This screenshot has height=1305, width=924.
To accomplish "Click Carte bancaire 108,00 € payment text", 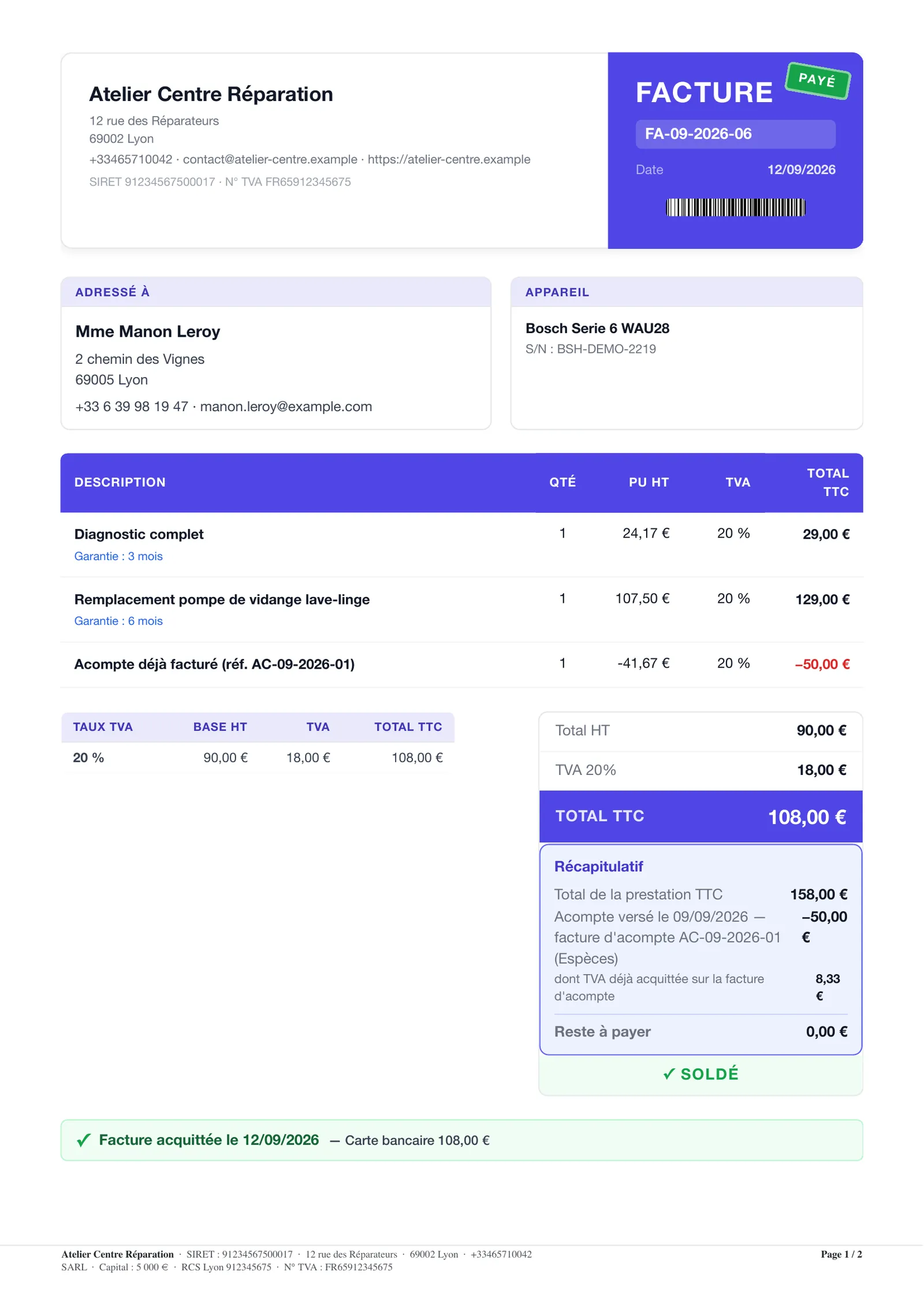I will pyautogui.click(x=417, y=1140).
